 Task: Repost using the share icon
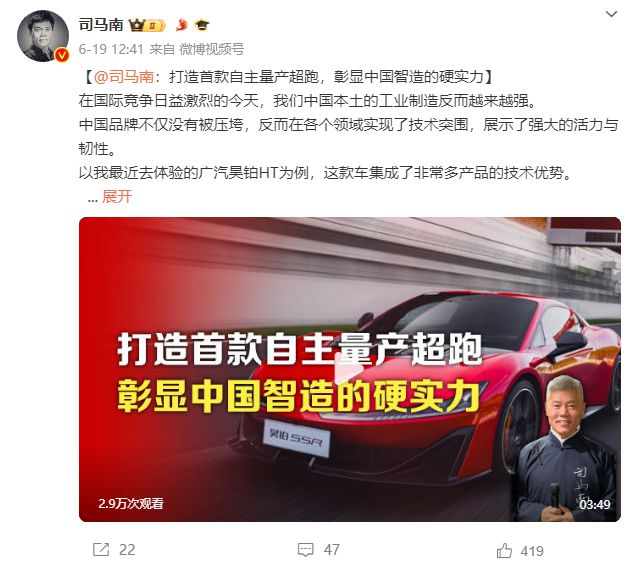click(x=101, y=549)
